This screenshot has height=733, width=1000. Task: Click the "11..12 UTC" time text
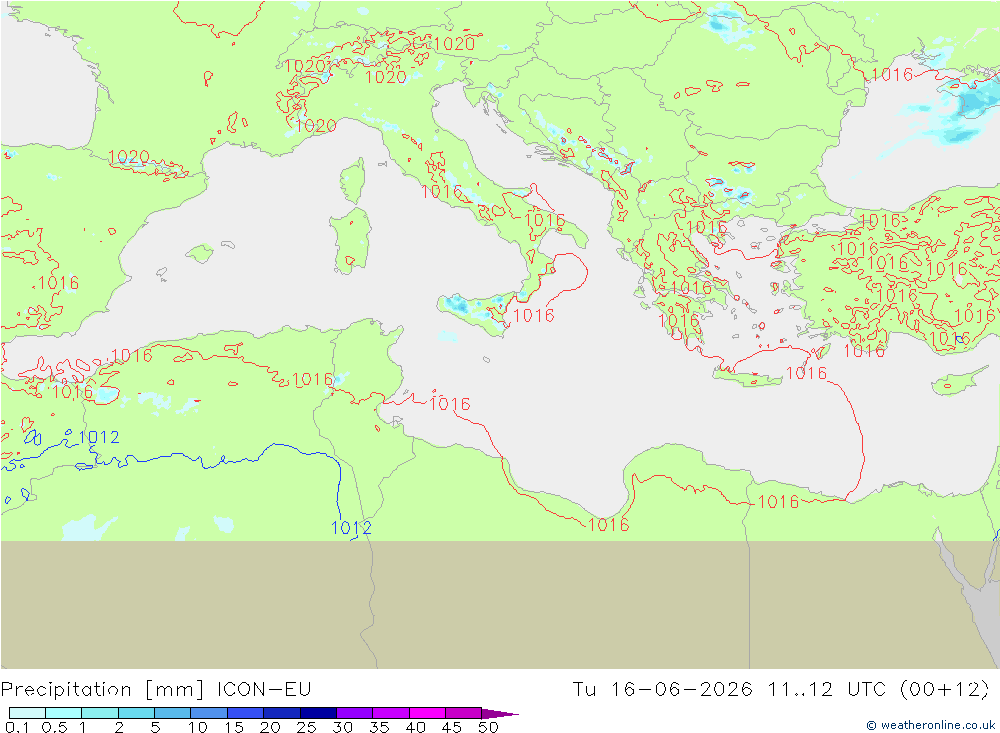tap(826, 689)
